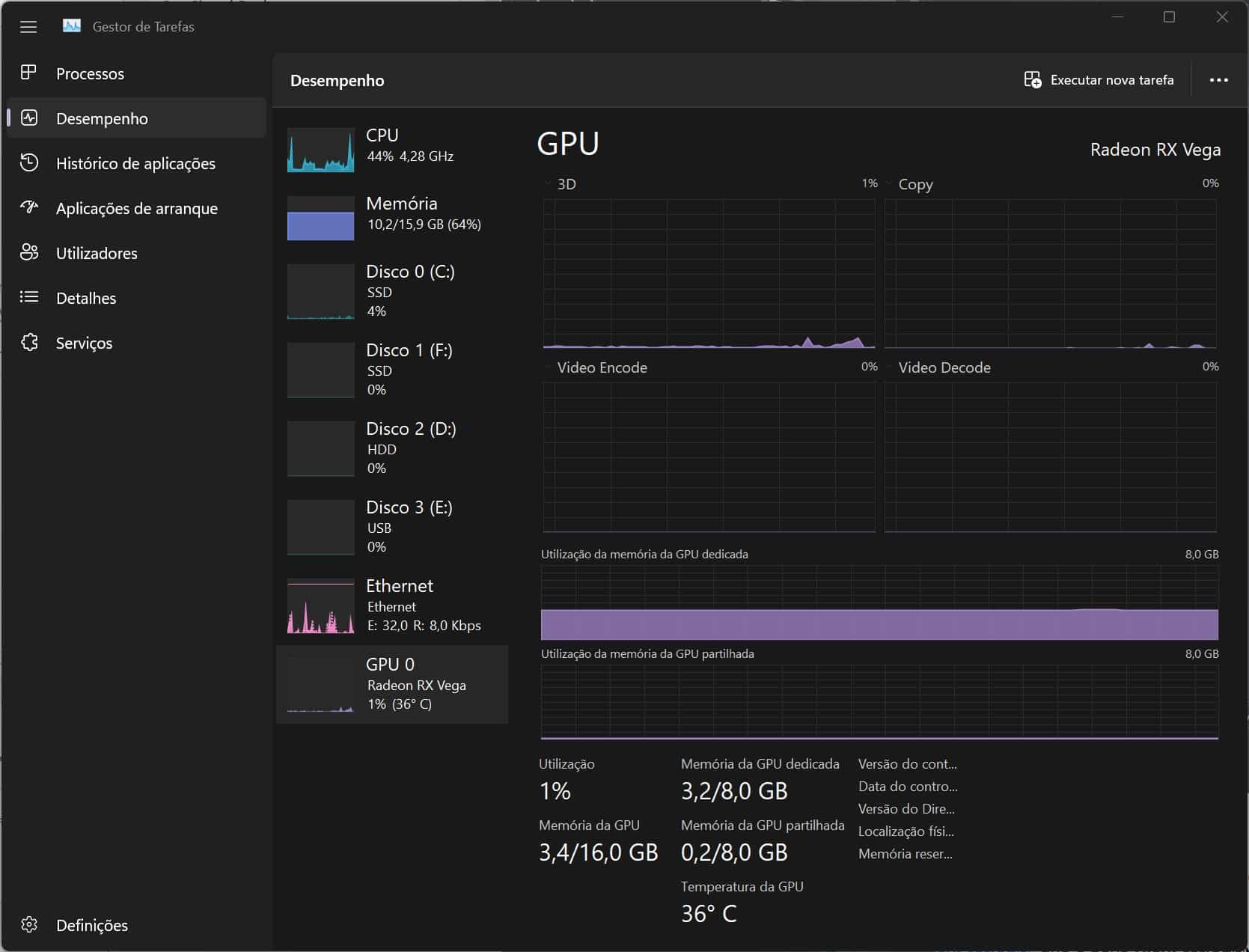Select Disco 0 (C:) performance entry

click(x=392, y=291)
